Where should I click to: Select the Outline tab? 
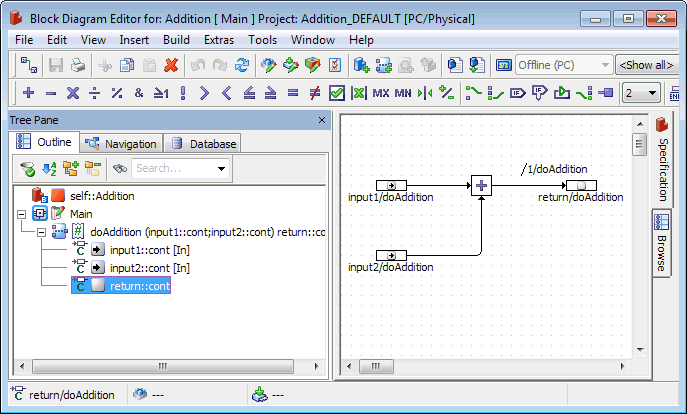(44, 142)
